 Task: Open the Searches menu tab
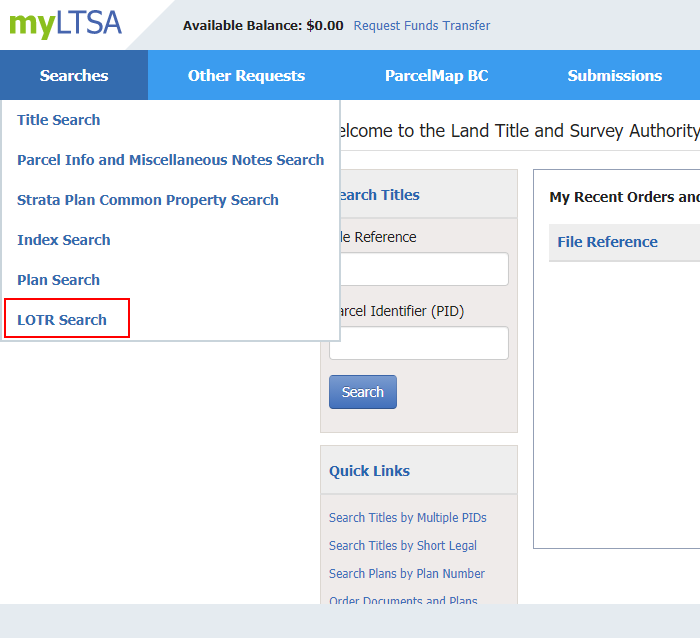[74, 75]
